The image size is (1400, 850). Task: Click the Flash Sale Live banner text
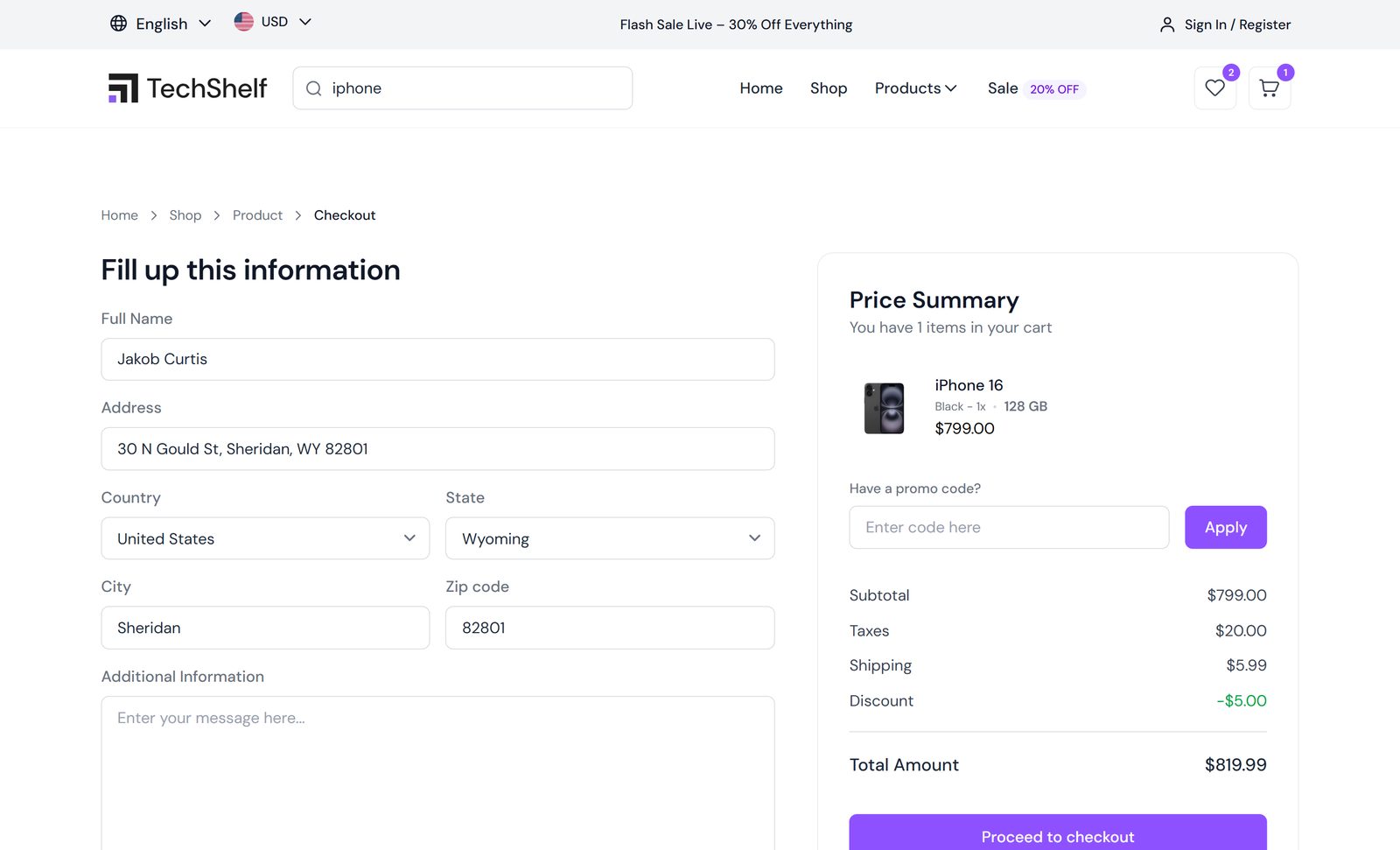(736, 25)
